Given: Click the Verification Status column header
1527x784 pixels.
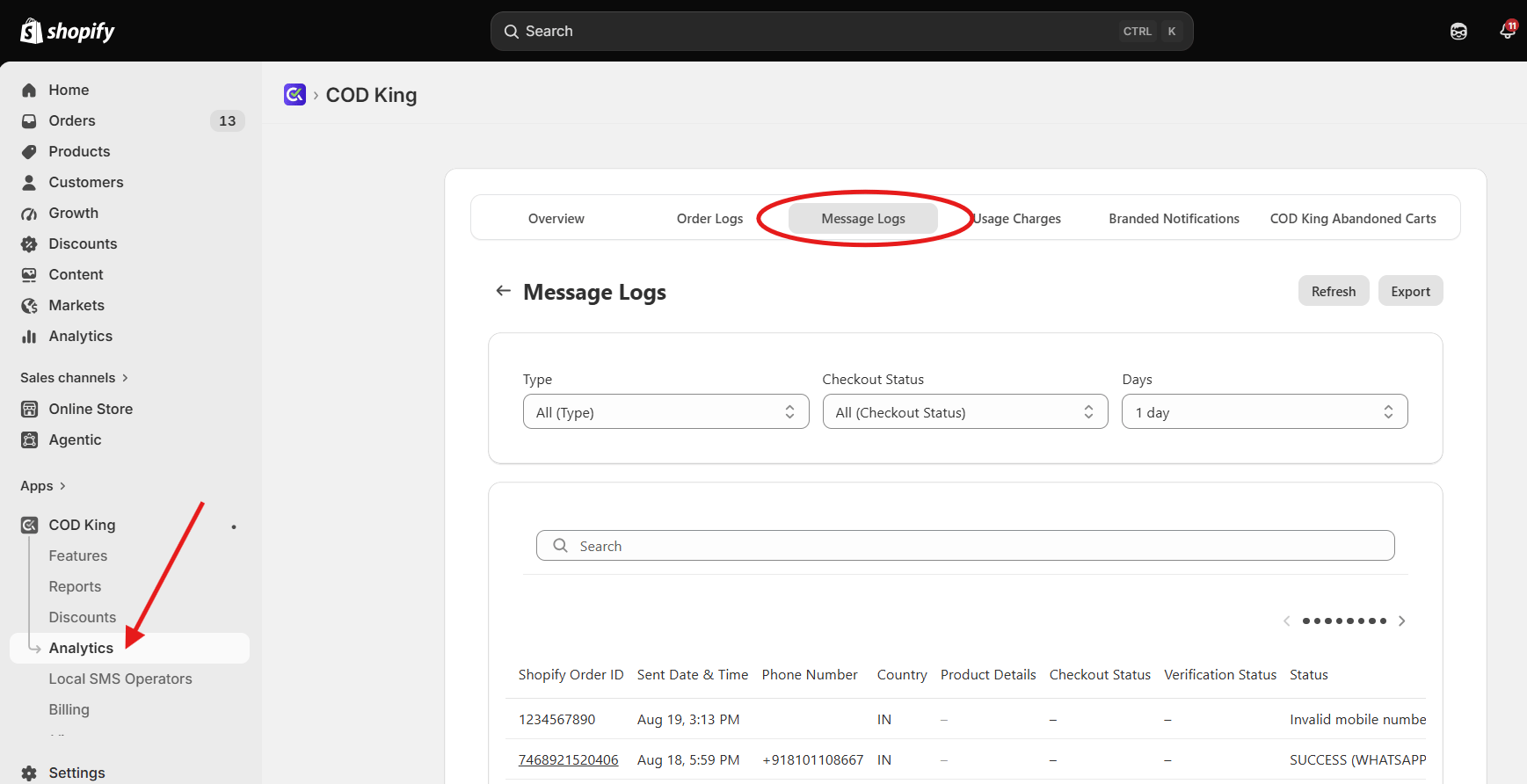Looking at the screenshot, I should click(x=1220, y=674).
